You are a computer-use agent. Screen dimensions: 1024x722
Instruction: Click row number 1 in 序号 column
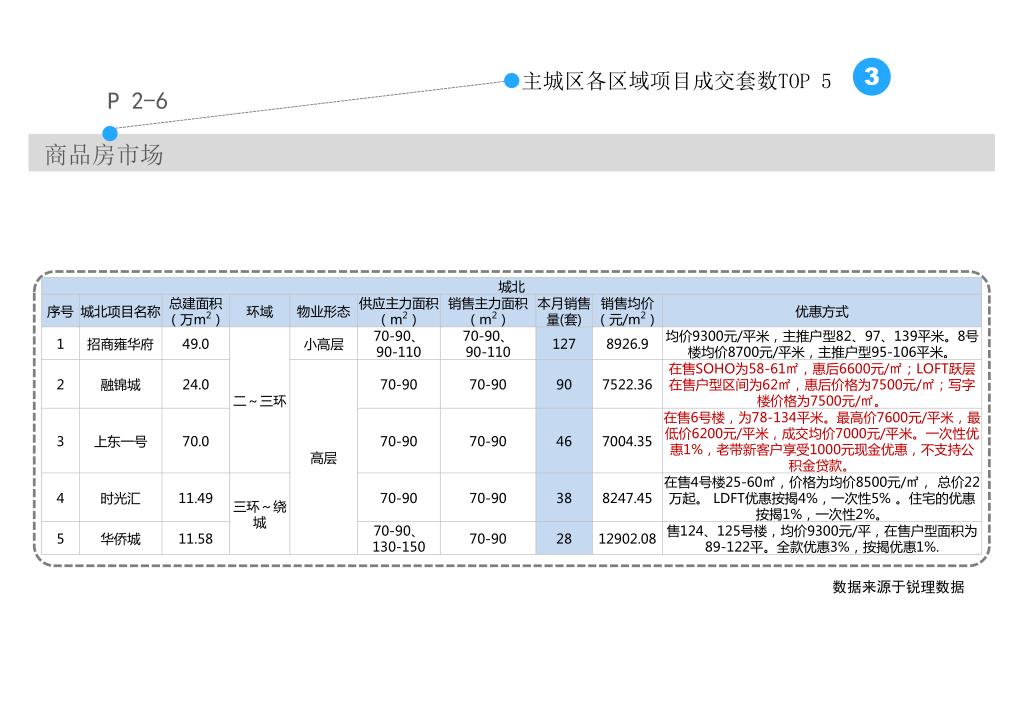coord(60,344)
